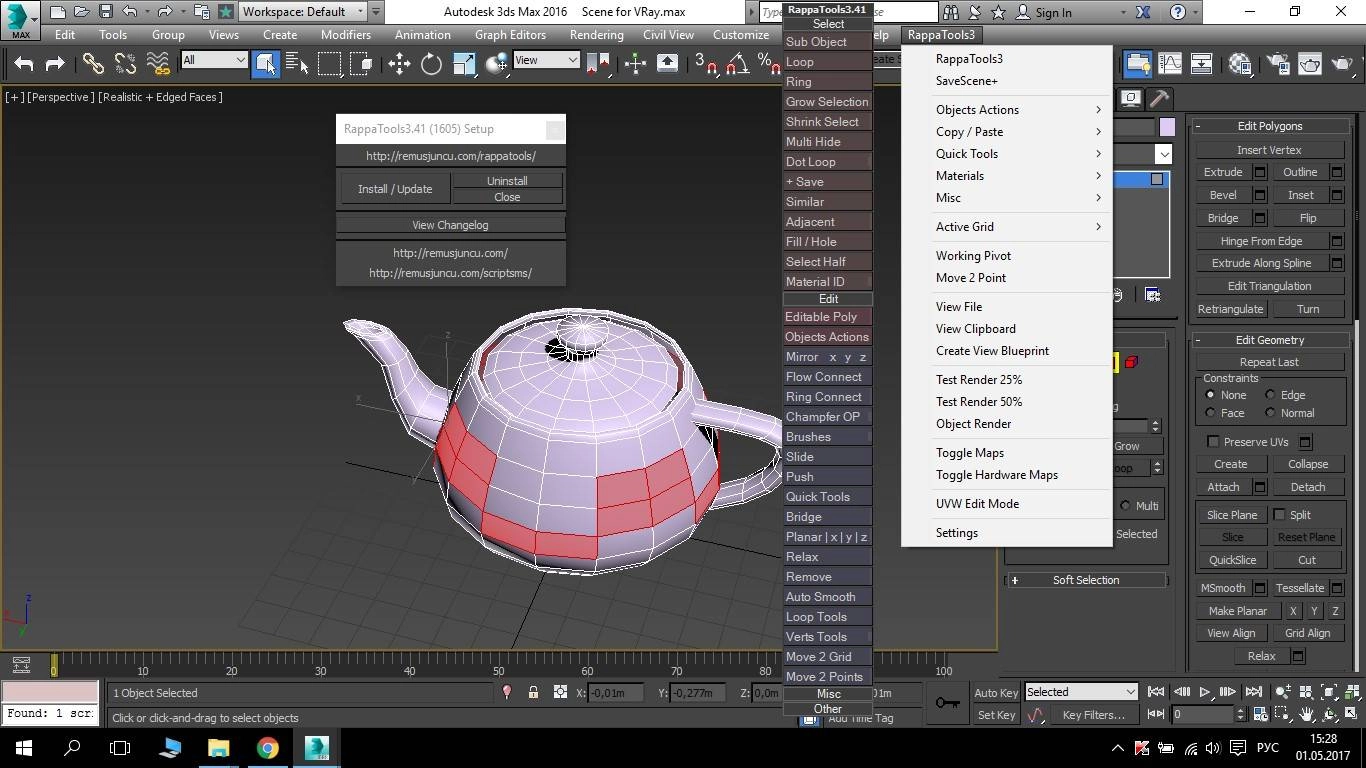Click the Set Keys large key icon
Screen dimensions: 1366x768
point(947,703)
